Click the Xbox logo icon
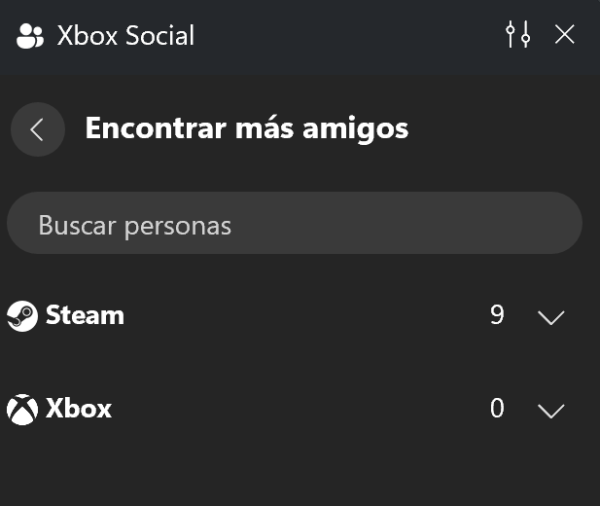 click(22, 409)
